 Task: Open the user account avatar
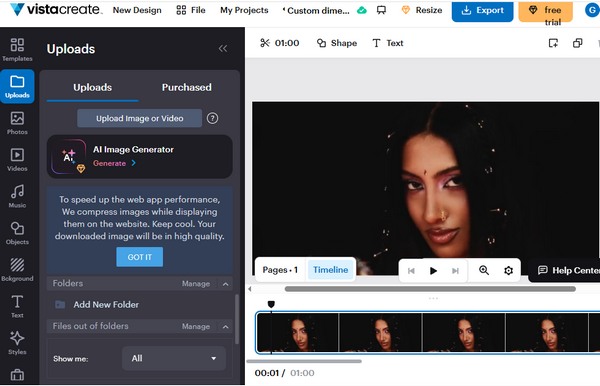(x=592, y=10)
